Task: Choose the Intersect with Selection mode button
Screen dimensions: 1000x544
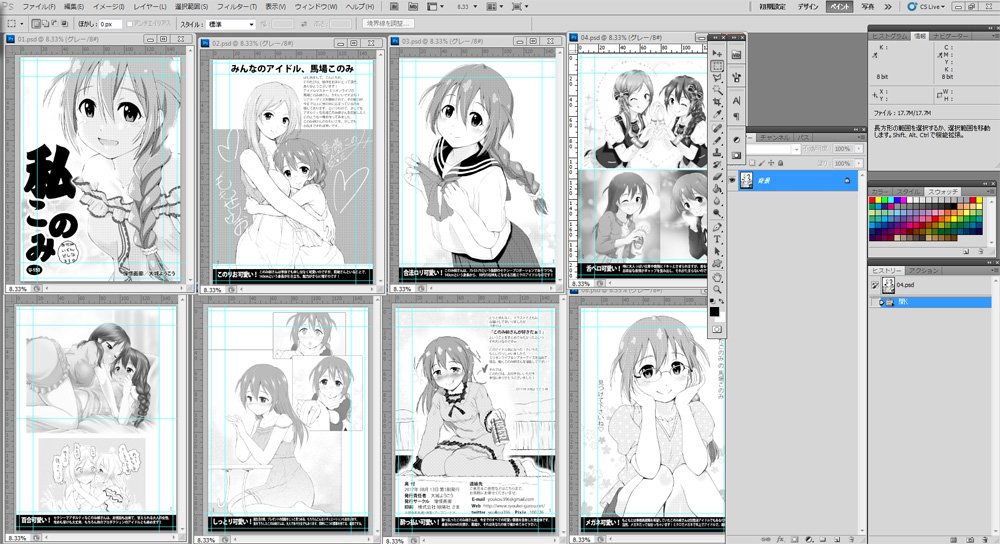Action: point(64,24)
